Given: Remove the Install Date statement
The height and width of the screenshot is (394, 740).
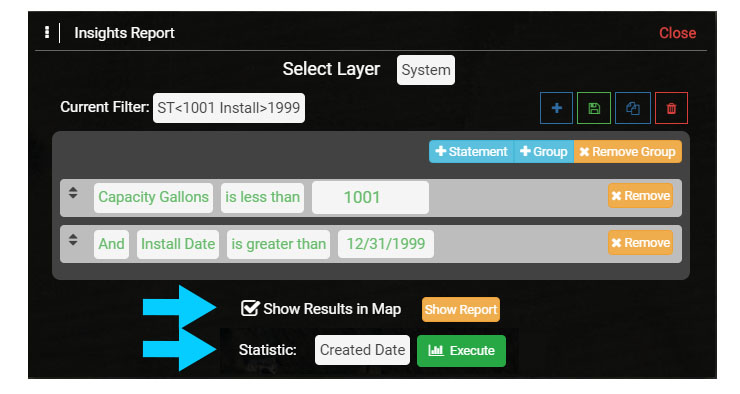Looking at the screenshot, I should (640, 243).
